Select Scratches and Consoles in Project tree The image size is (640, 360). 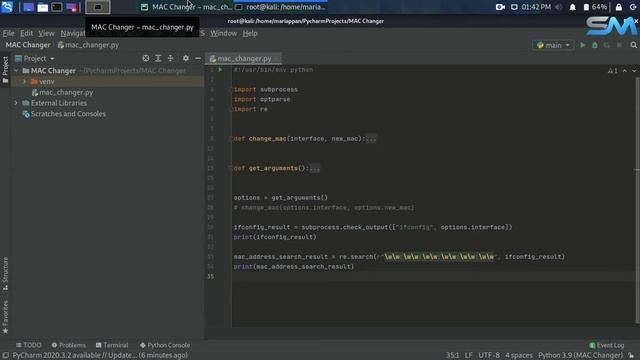(x=64, y=114)
